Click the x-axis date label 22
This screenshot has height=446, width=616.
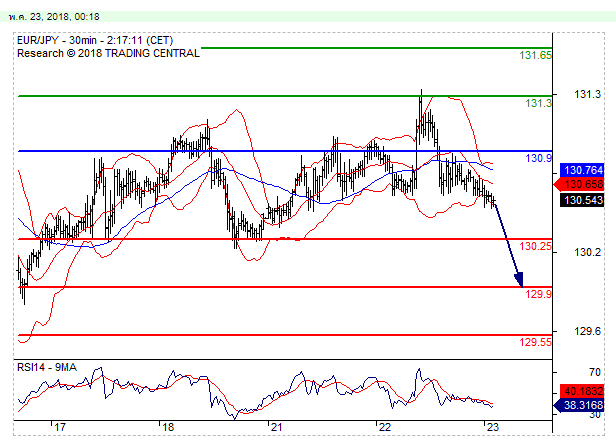(385, 428)
